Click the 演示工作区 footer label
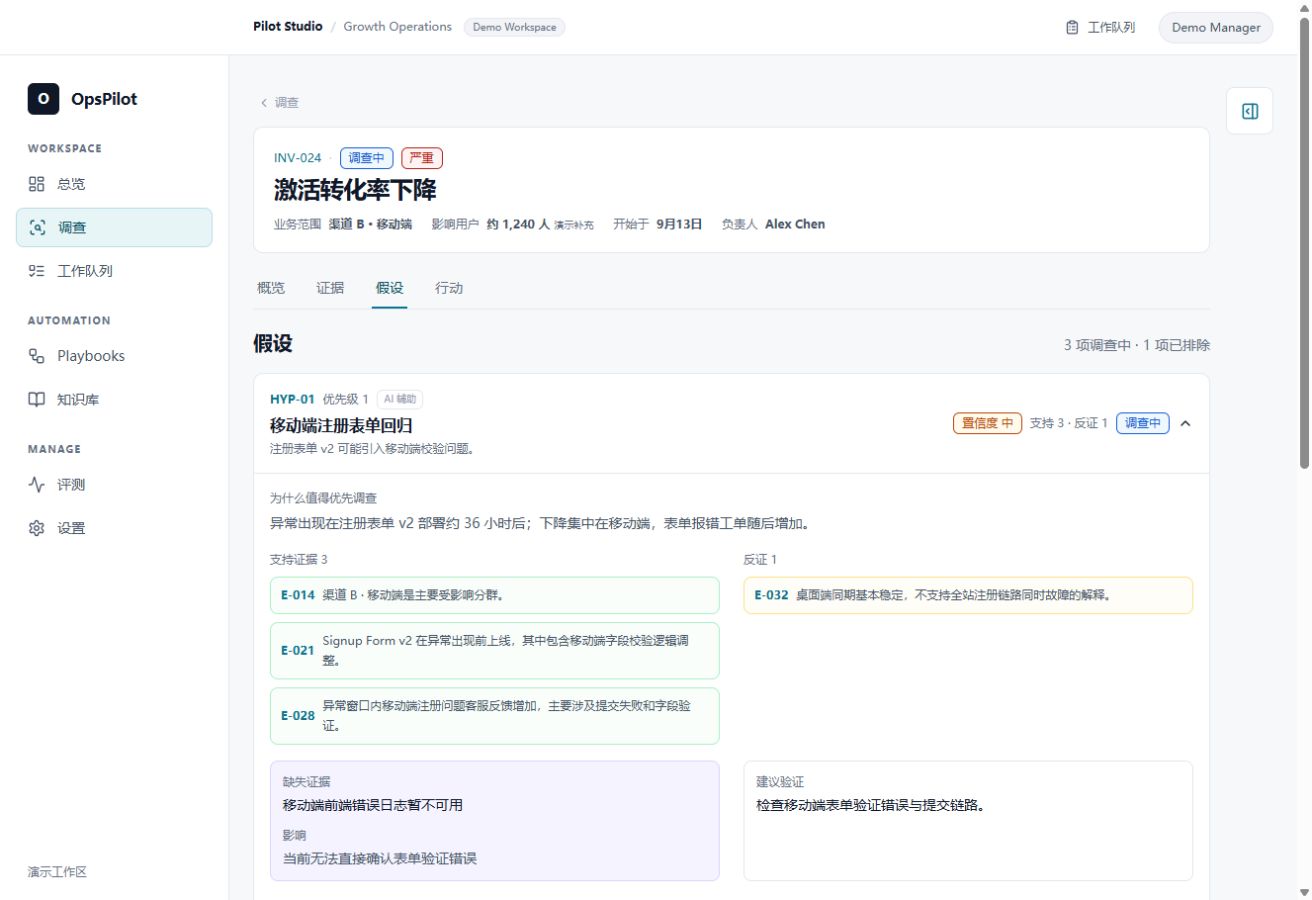 (x=57, y=872)
